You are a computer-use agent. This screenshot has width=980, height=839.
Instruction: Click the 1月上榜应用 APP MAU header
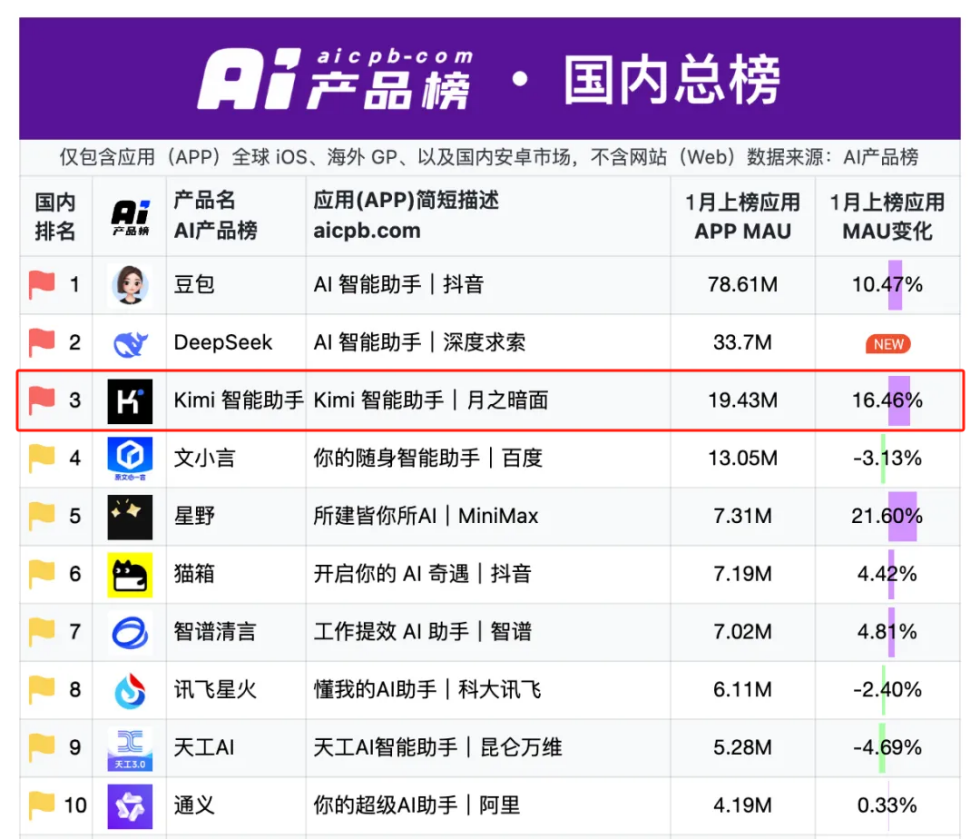point(742,216)
